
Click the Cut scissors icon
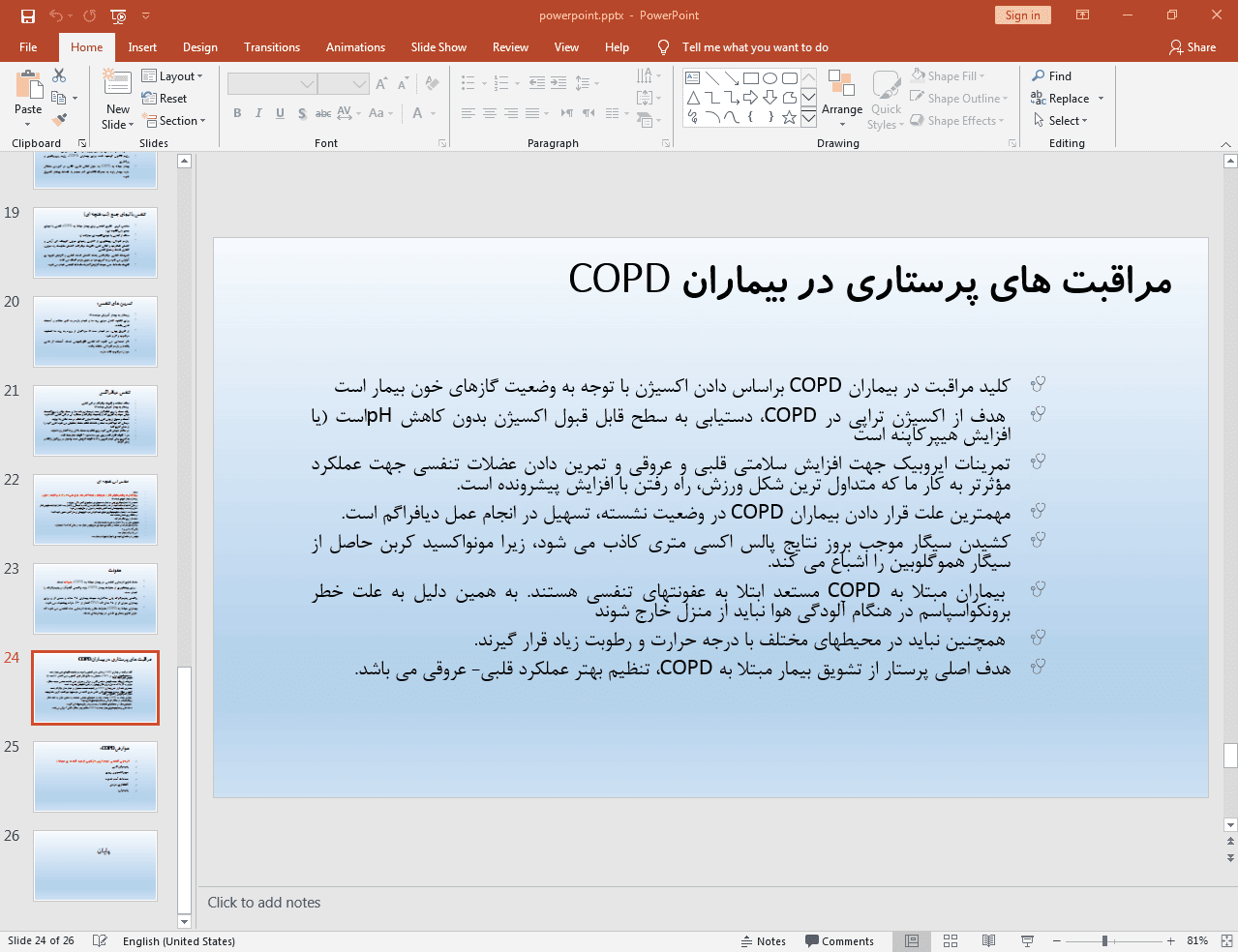pos(59,75)
